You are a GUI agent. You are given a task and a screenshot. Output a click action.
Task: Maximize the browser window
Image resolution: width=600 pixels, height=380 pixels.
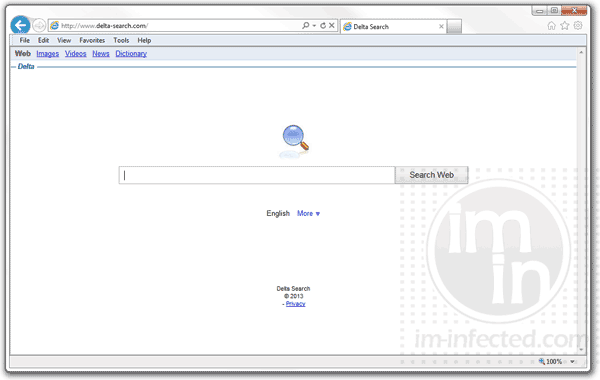tap(554, 11)
